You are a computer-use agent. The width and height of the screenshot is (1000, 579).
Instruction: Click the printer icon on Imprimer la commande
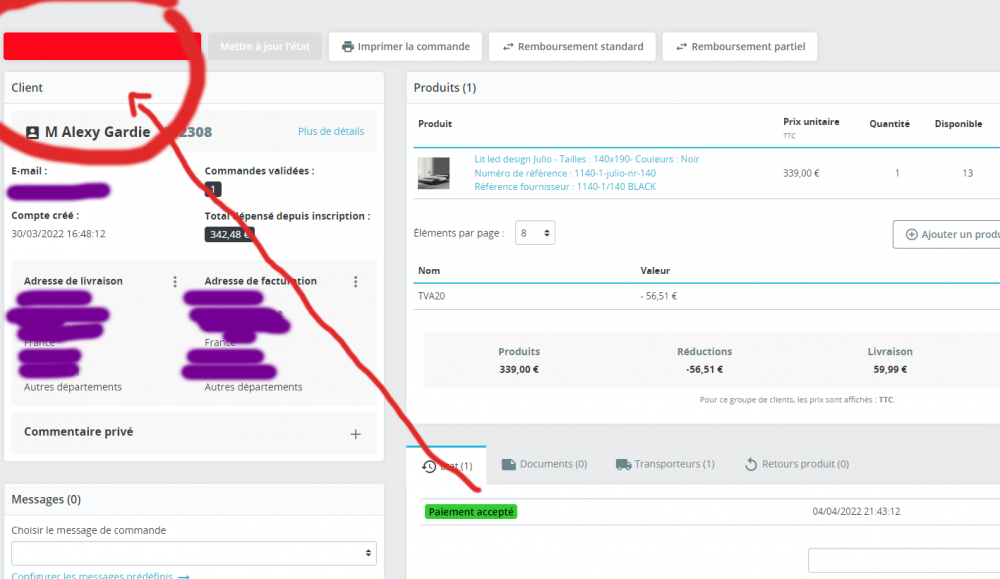point(345,46)
